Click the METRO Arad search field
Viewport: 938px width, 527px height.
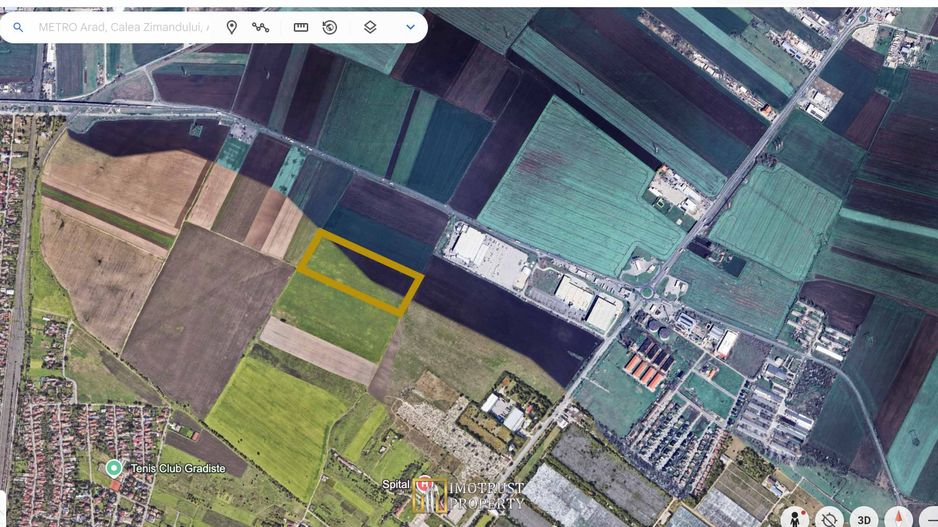[124, 28]
